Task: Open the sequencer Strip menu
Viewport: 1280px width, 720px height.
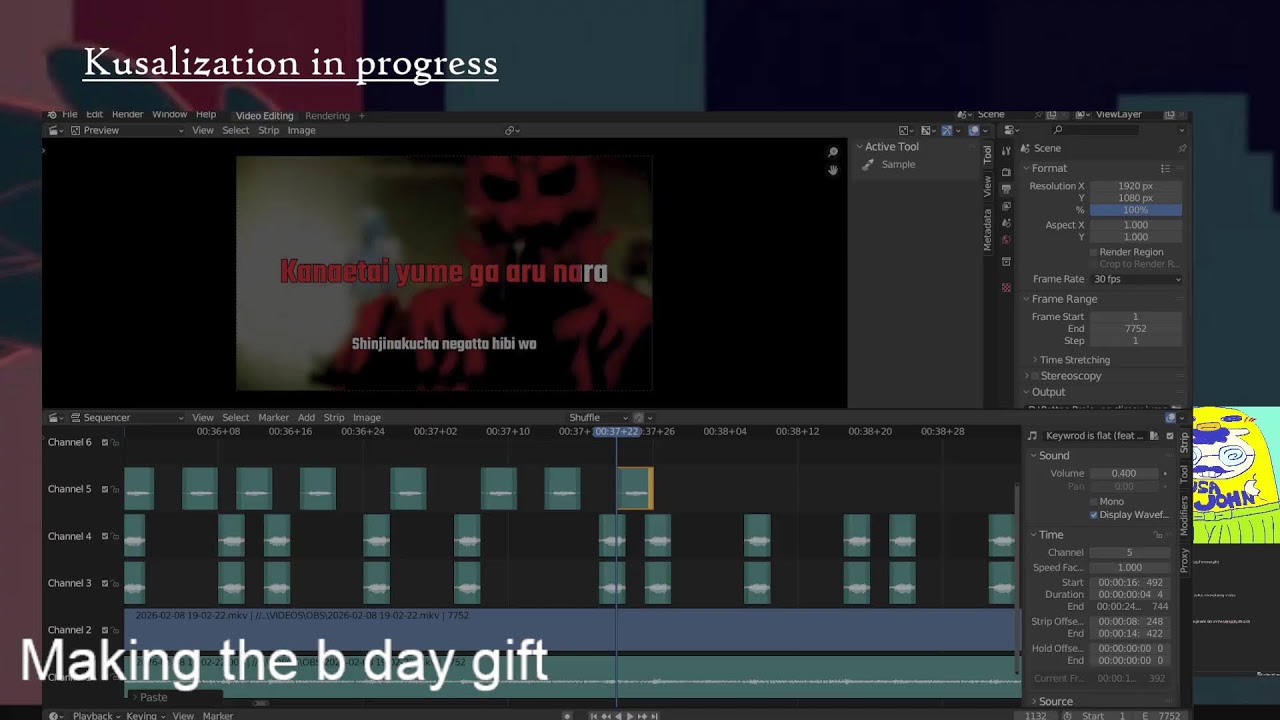Action: [x=334, y=417]
